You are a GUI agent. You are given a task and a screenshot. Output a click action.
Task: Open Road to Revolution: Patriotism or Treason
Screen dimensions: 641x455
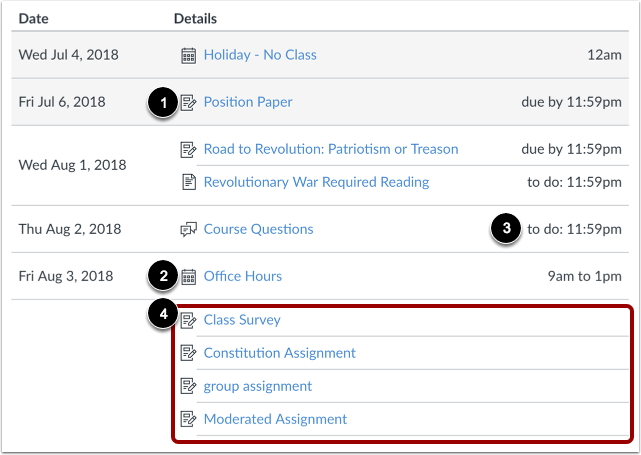[x=331, y=149]
